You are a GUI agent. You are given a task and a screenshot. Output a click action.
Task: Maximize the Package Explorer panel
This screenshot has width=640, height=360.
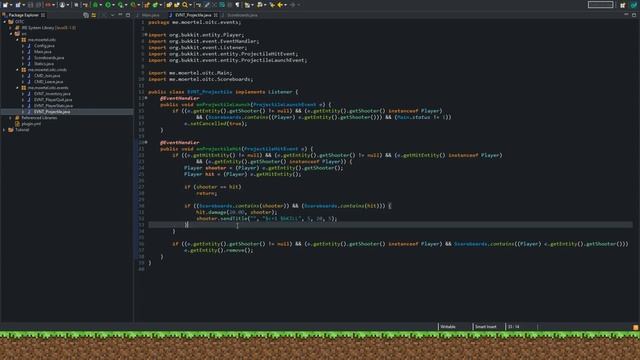tap(128, 15)
